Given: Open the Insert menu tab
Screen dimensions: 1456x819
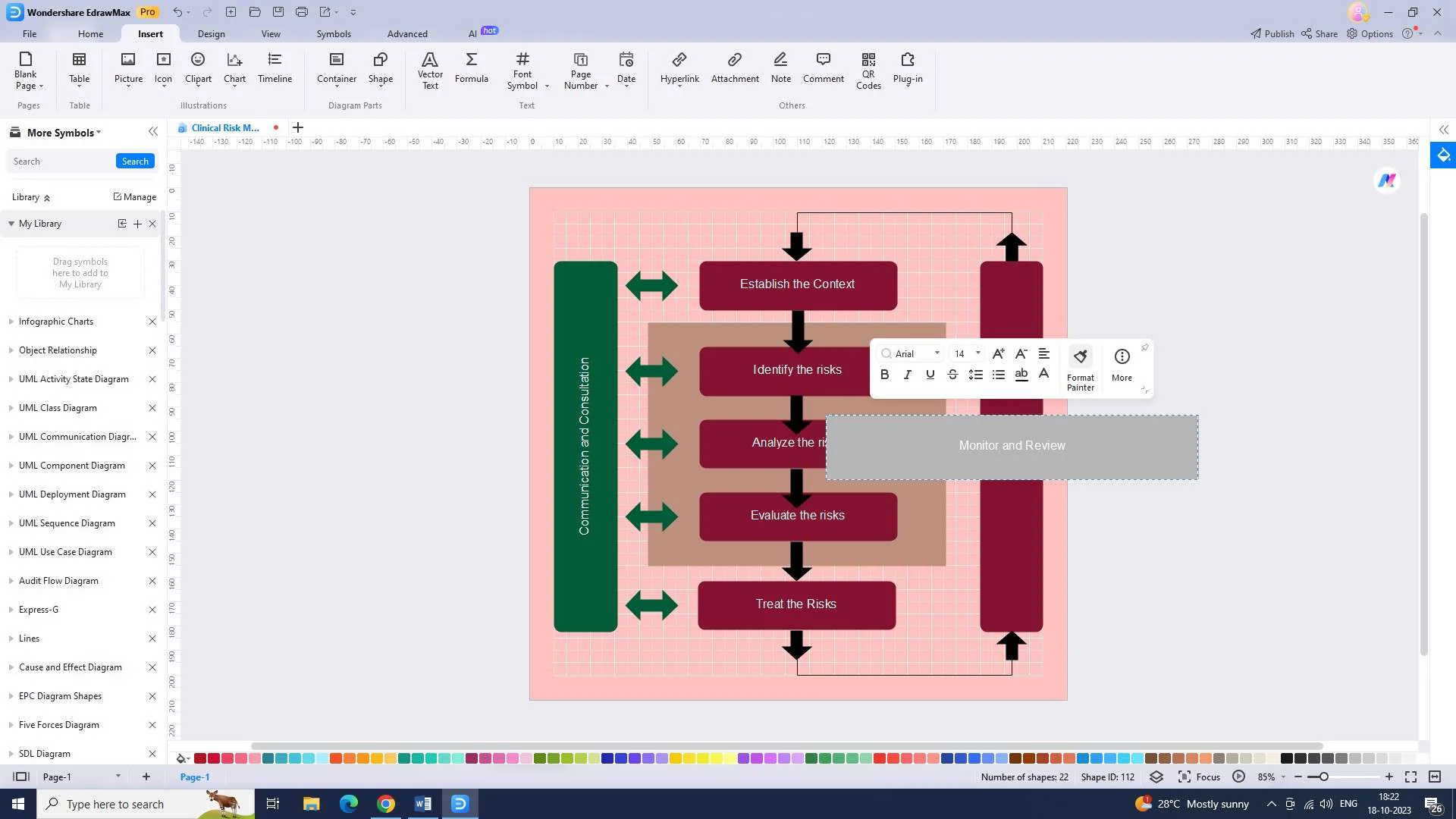Looking at the screenshot, I should point(151,33).
